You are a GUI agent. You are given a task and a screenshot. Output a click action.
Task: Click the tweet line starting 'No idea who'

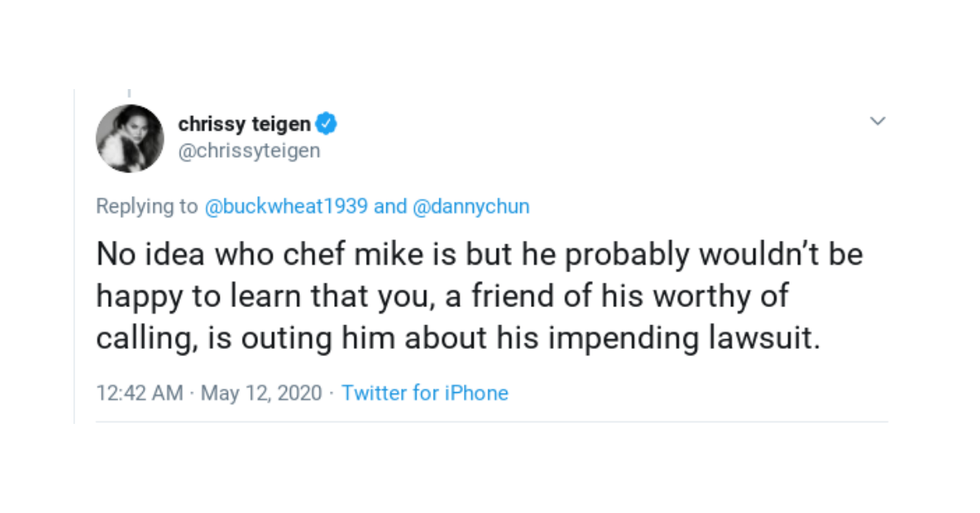tap(478, 255)
